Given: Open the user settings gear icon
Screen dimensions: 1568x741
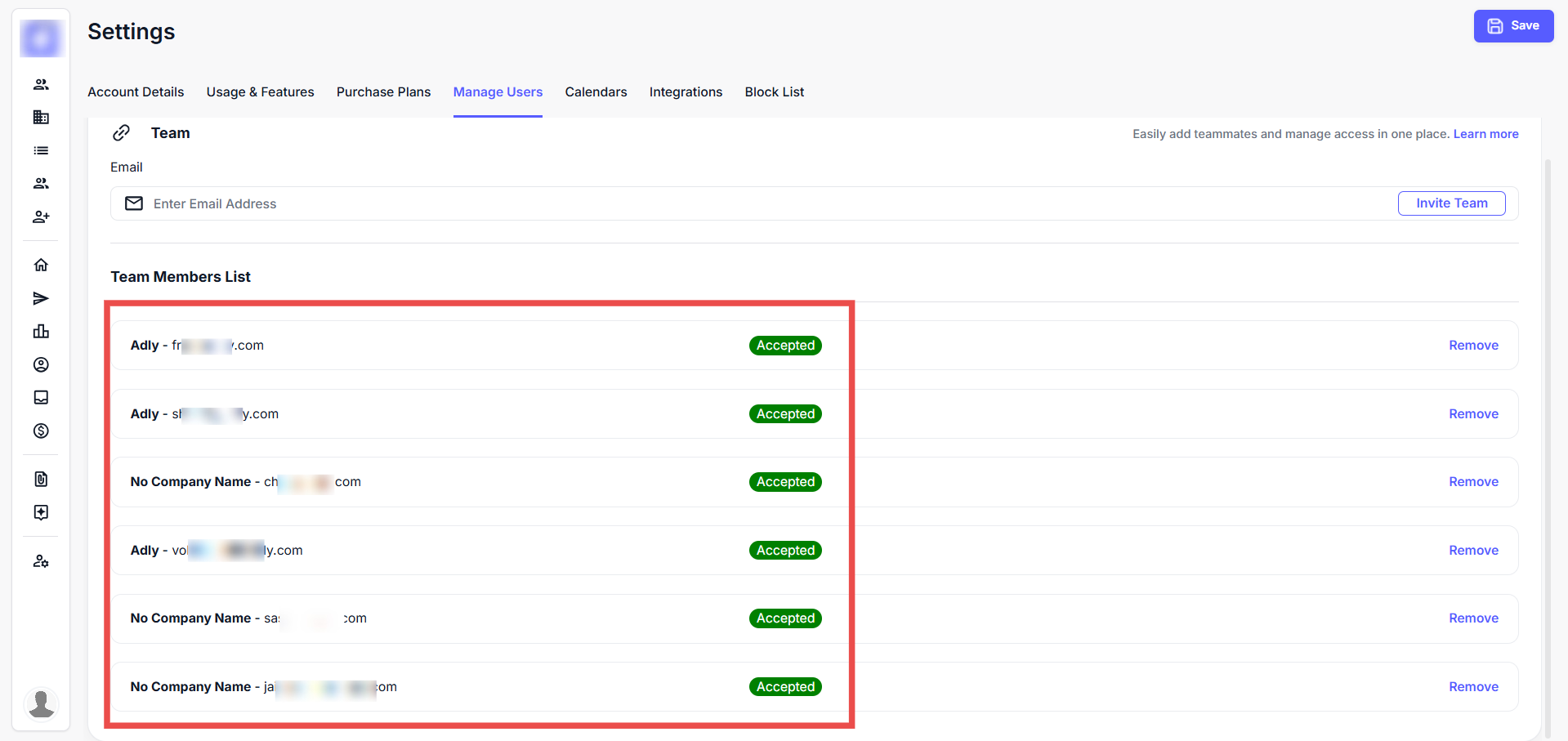Looking at the screenshot, I should click(41, 561).
